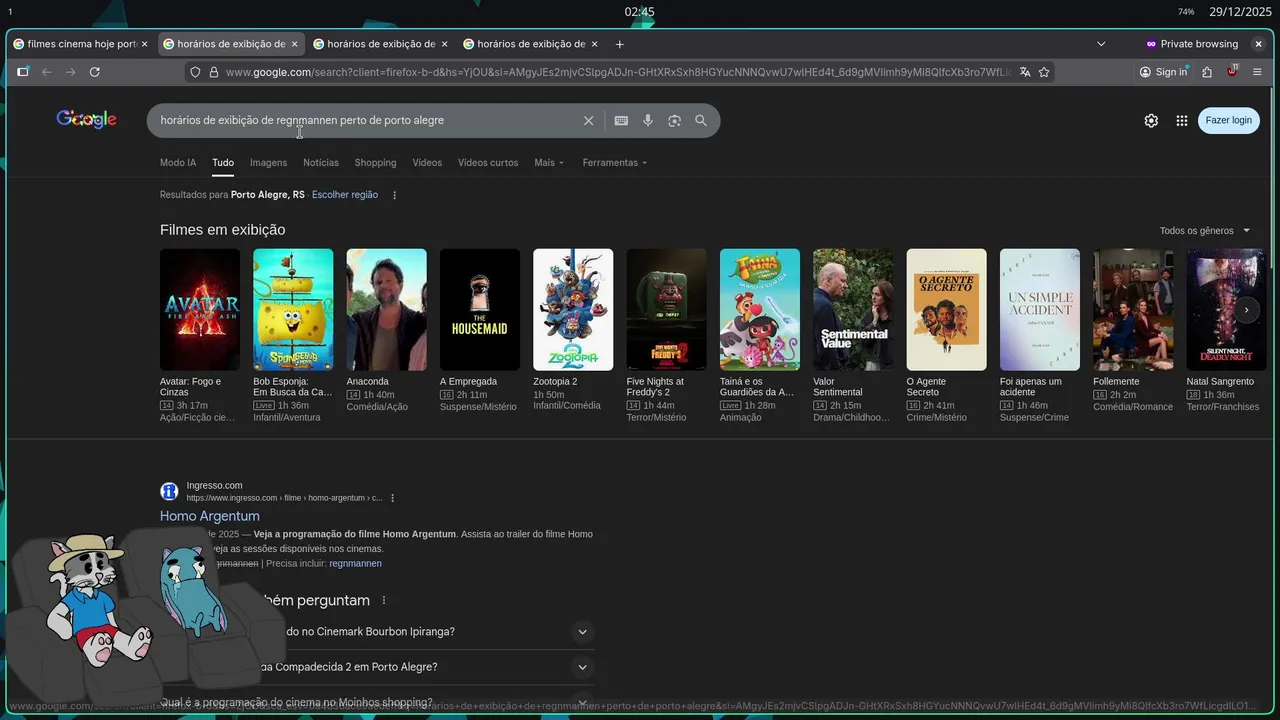
Task: Select the Vídeos search tab
Action: pyautogui.click(x=427, y=162)
